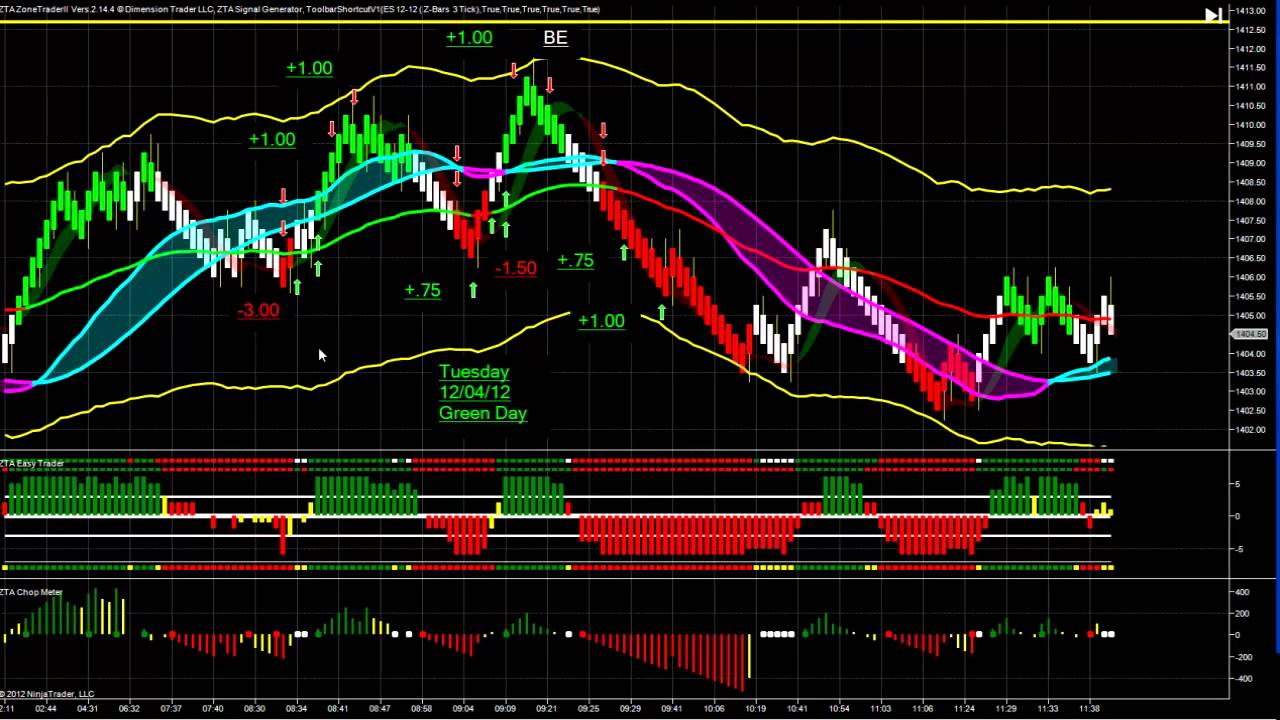Viewport: 1280px width, 720px height.
Task: Click the 11:38 time axis label
Action: [1089, 708]
